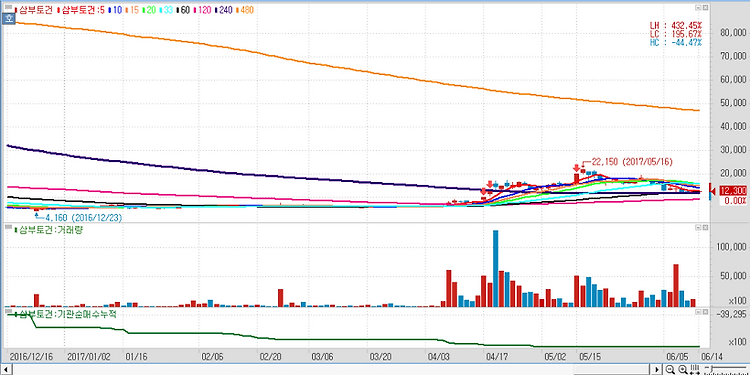Click the tallest blue volume bar near 04/17
Image resolution: width=750 pixels, height=375 pixels.
[x=496, y=268]
